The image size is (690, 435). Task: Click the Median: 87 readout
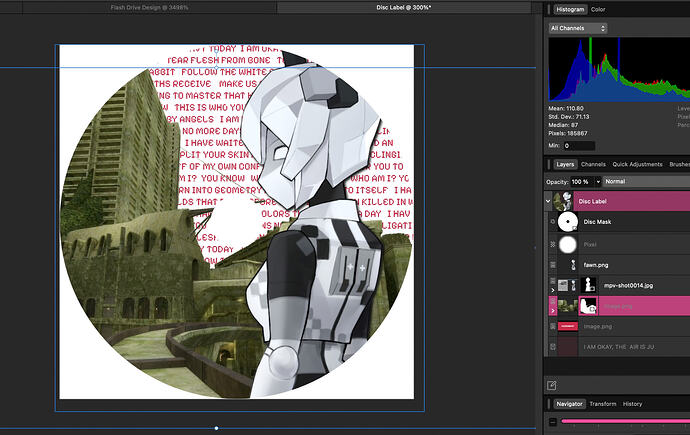tap(563, 125)
